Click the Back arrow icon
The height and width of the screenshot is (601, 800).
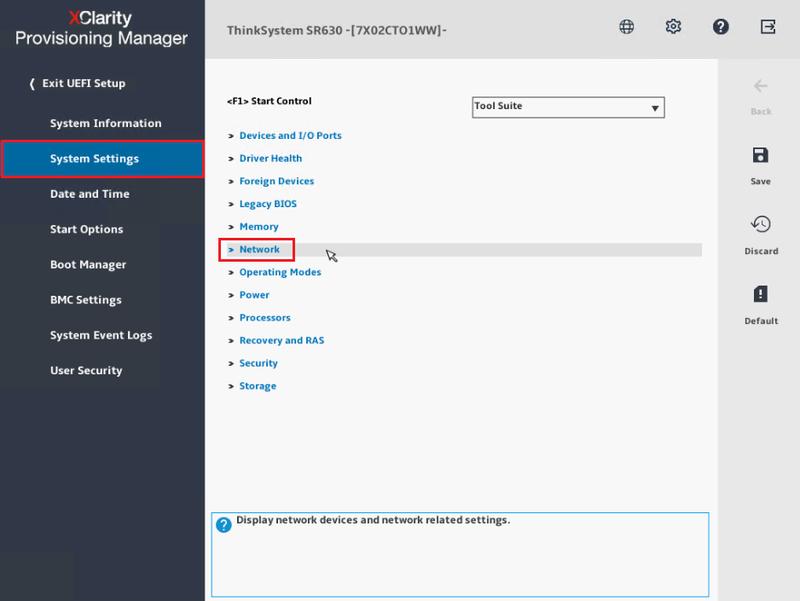click(760, 87)
